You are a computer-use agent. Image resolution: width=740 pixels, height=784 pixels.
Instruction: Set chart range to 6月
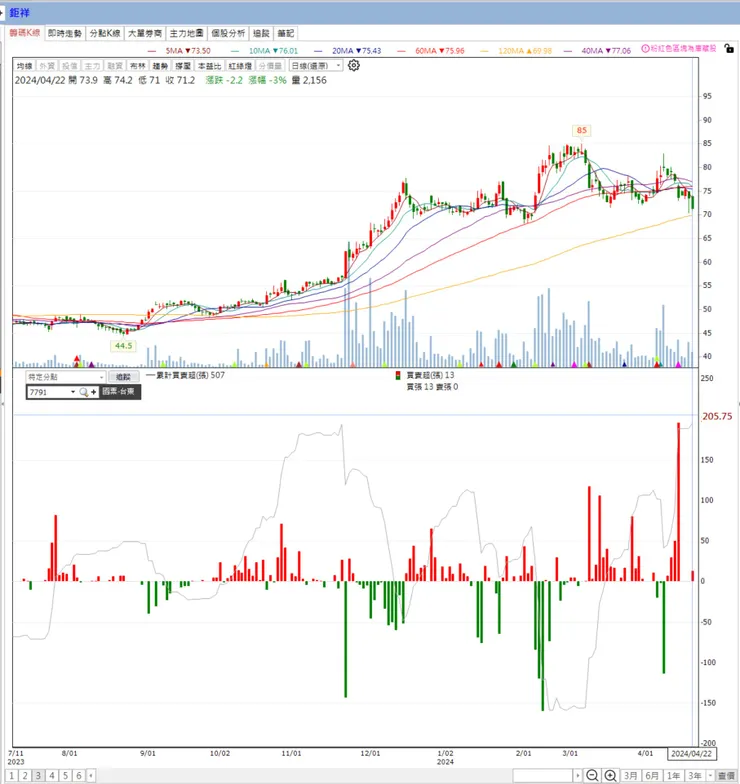coord(652,776)
